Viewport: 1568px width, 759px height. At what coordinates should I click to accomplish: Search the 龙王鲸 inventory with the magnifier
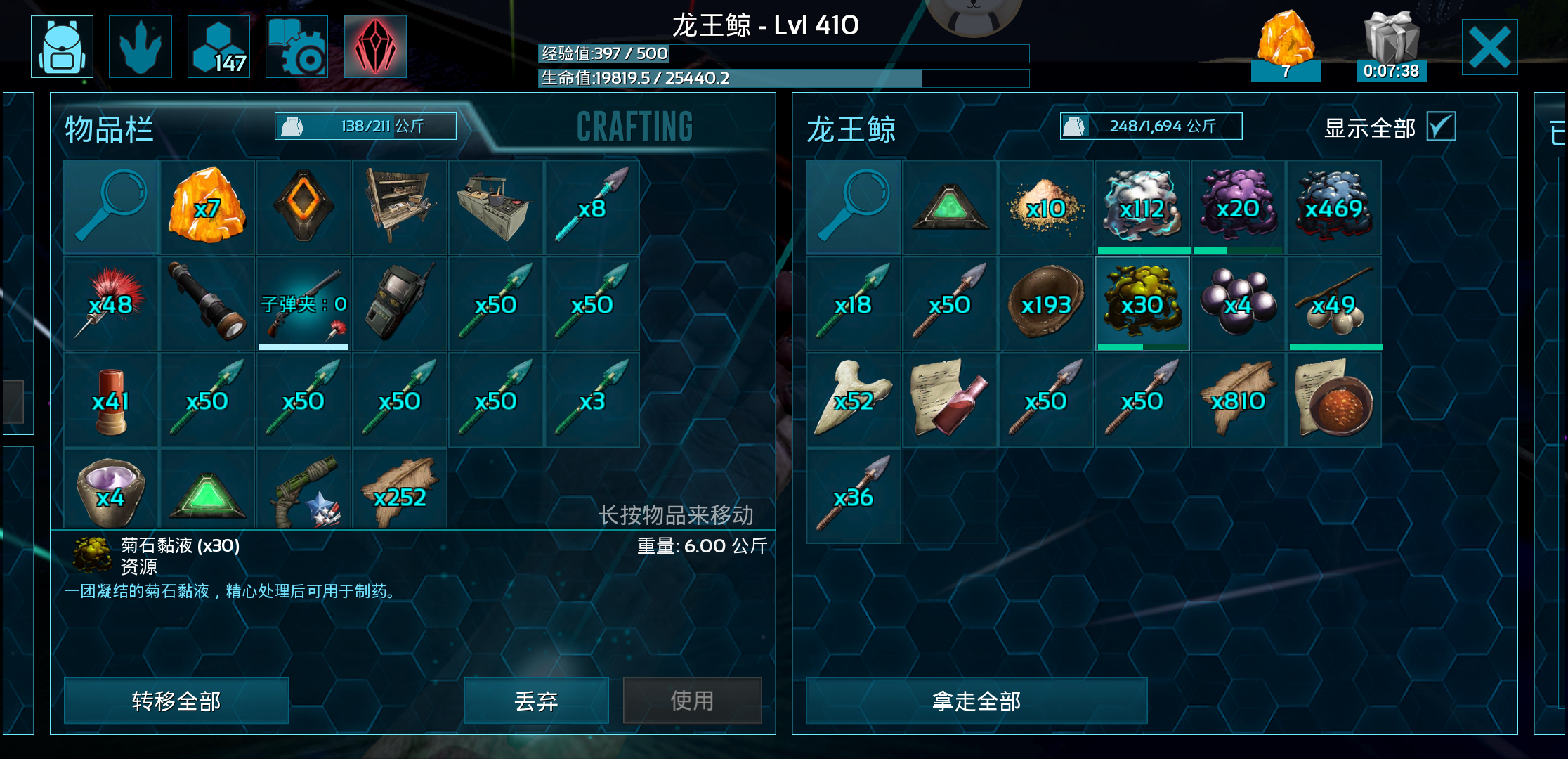[x=854, y=207]
